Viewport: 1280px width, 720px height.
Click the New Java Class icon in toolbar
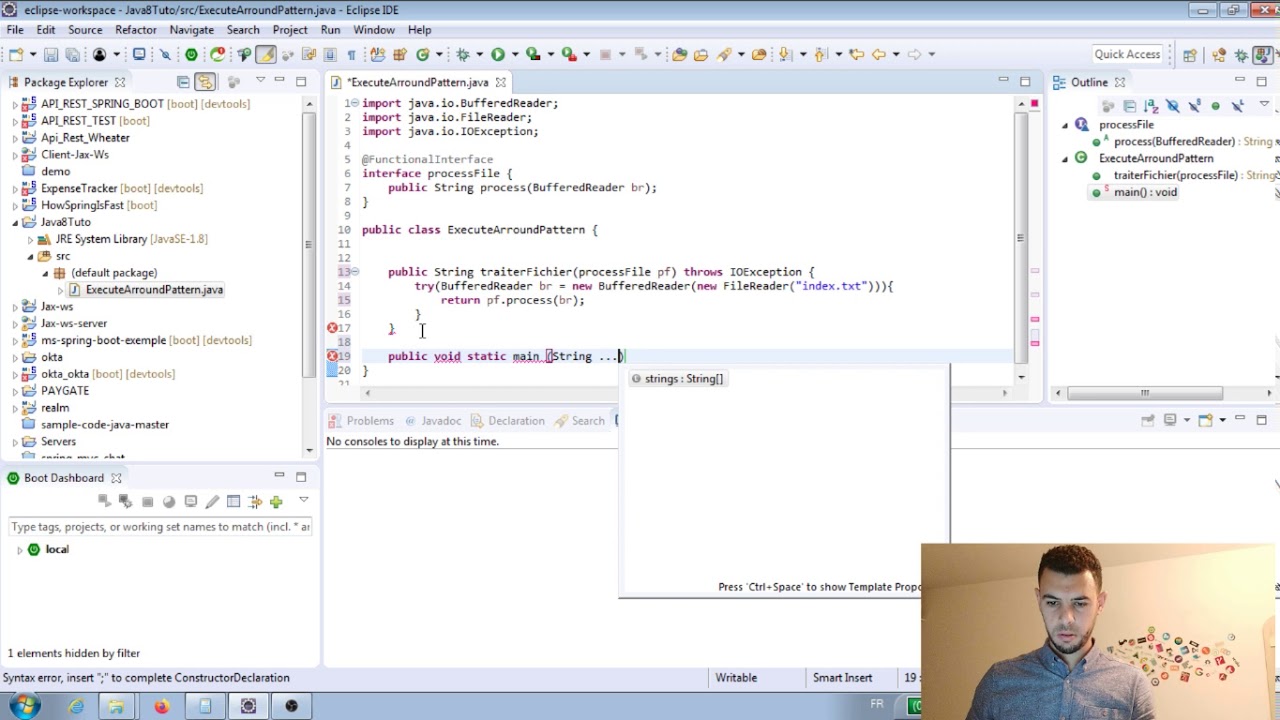[423, 54]
